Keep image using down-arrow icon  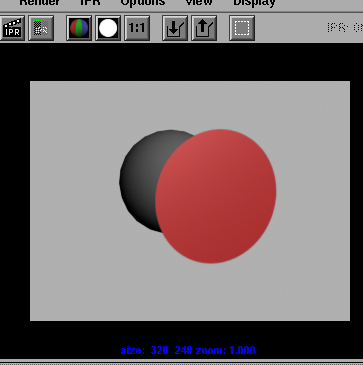(x=175, y=28)
